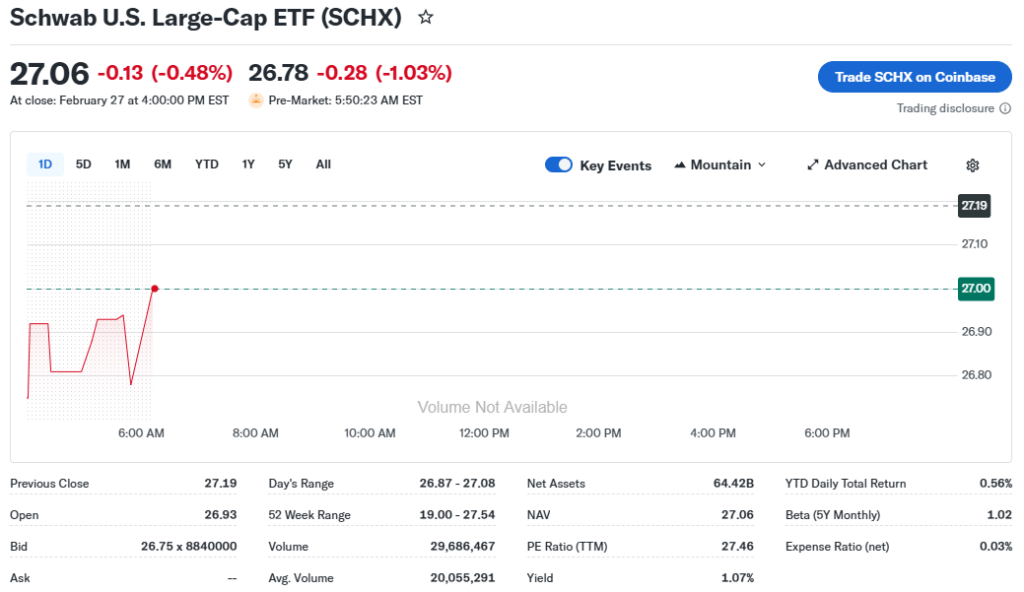Select the 6M chart range

(163, 164)
